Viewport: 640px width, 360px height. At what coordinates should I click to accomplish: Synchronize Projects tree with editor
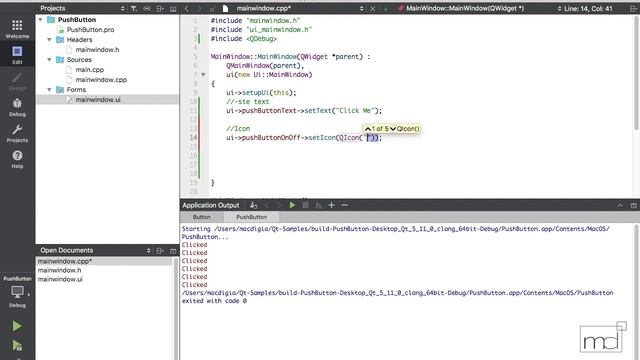147,8
